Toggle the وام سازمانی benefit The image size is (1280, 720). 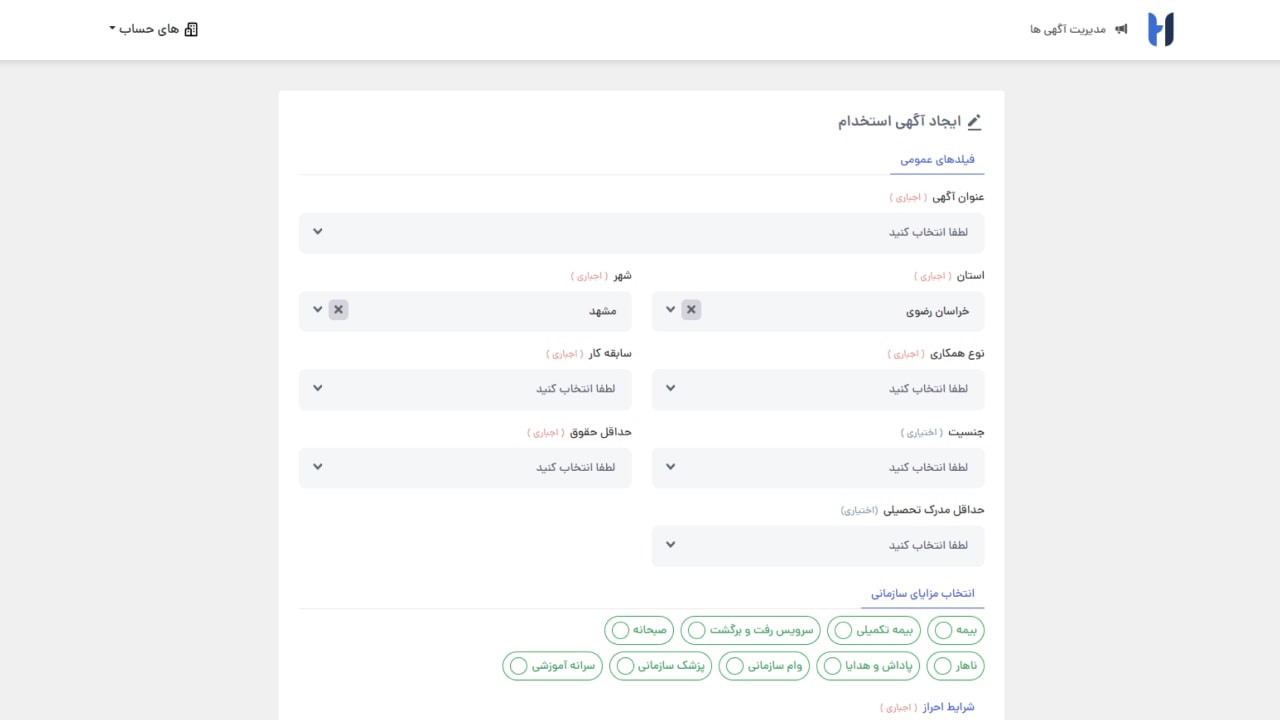(734, 666)
